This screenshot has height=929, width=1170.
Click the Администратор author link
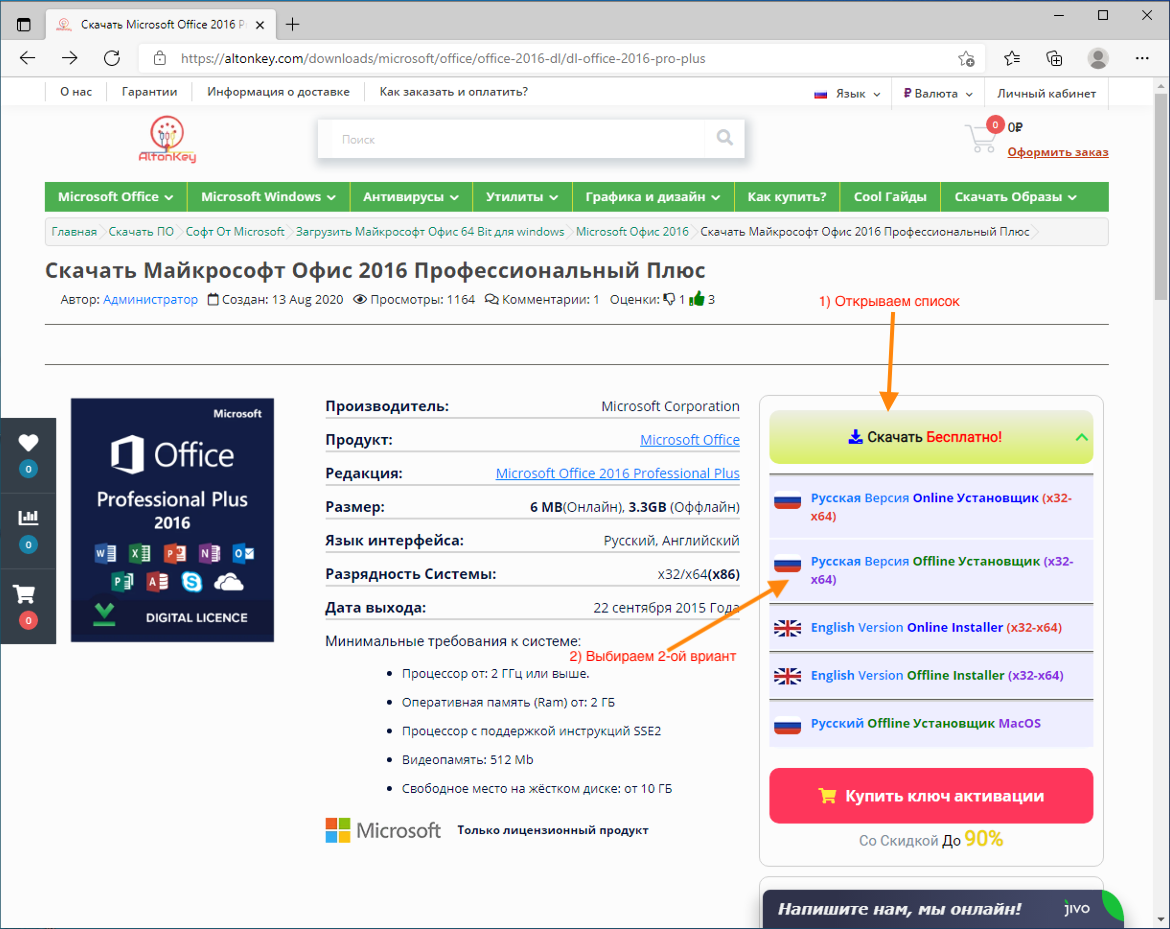(x=151, y=299)
